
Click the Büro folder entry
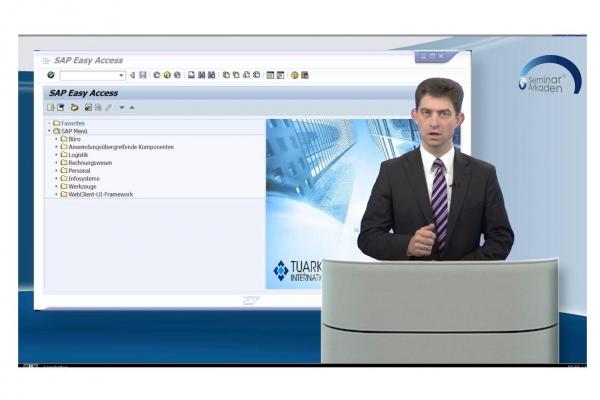[76, 139]
